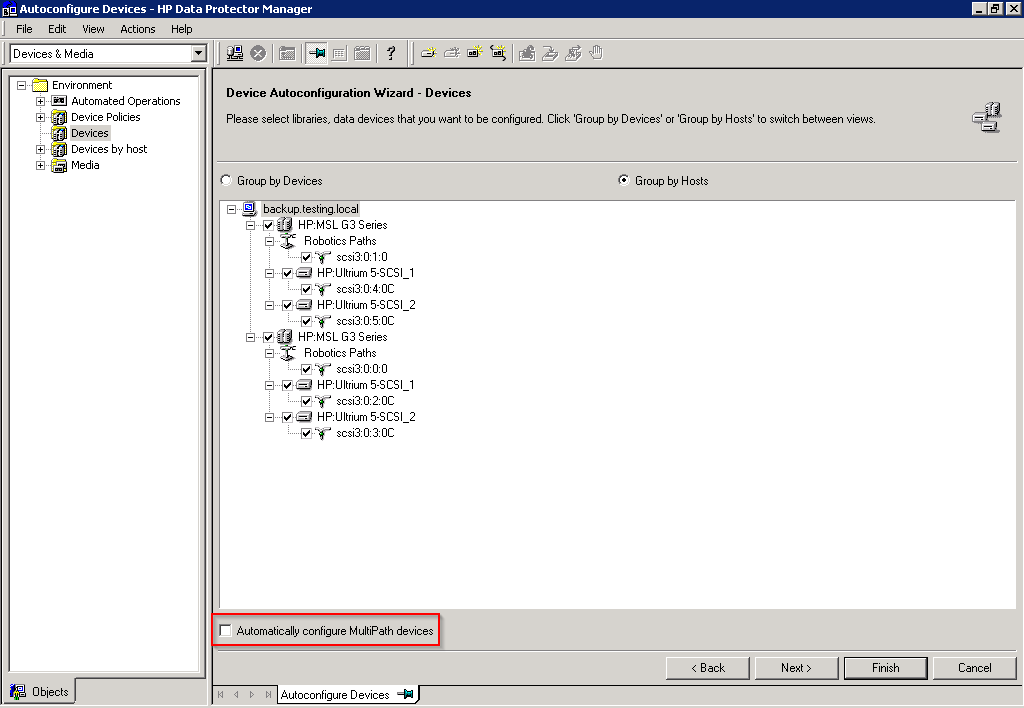This screenshot has width=1024, height=708.
Task: Select the Group by Devices radio button
Action: click(226, 181)
